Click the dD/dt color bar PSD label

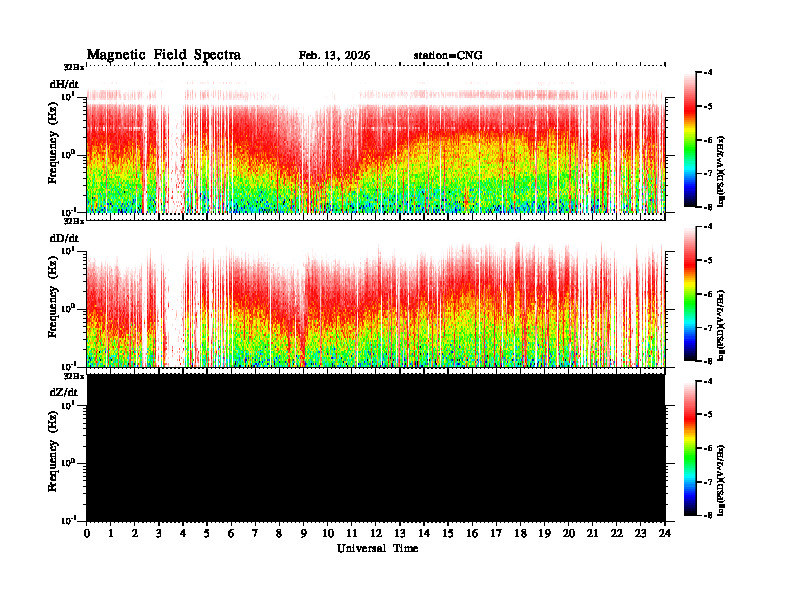721,325
